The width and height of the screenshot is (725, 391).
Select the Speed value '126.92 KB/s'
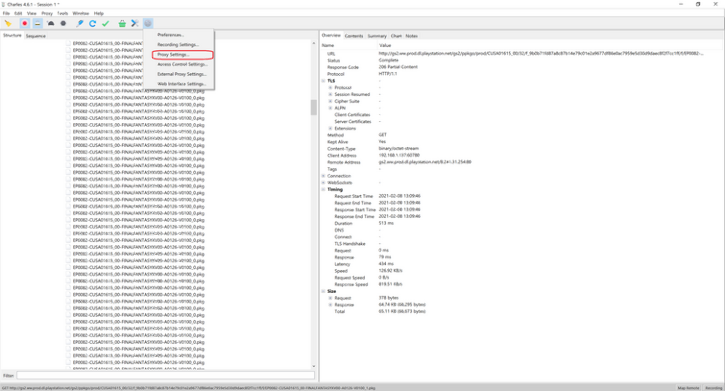click(x=391, y=271)
